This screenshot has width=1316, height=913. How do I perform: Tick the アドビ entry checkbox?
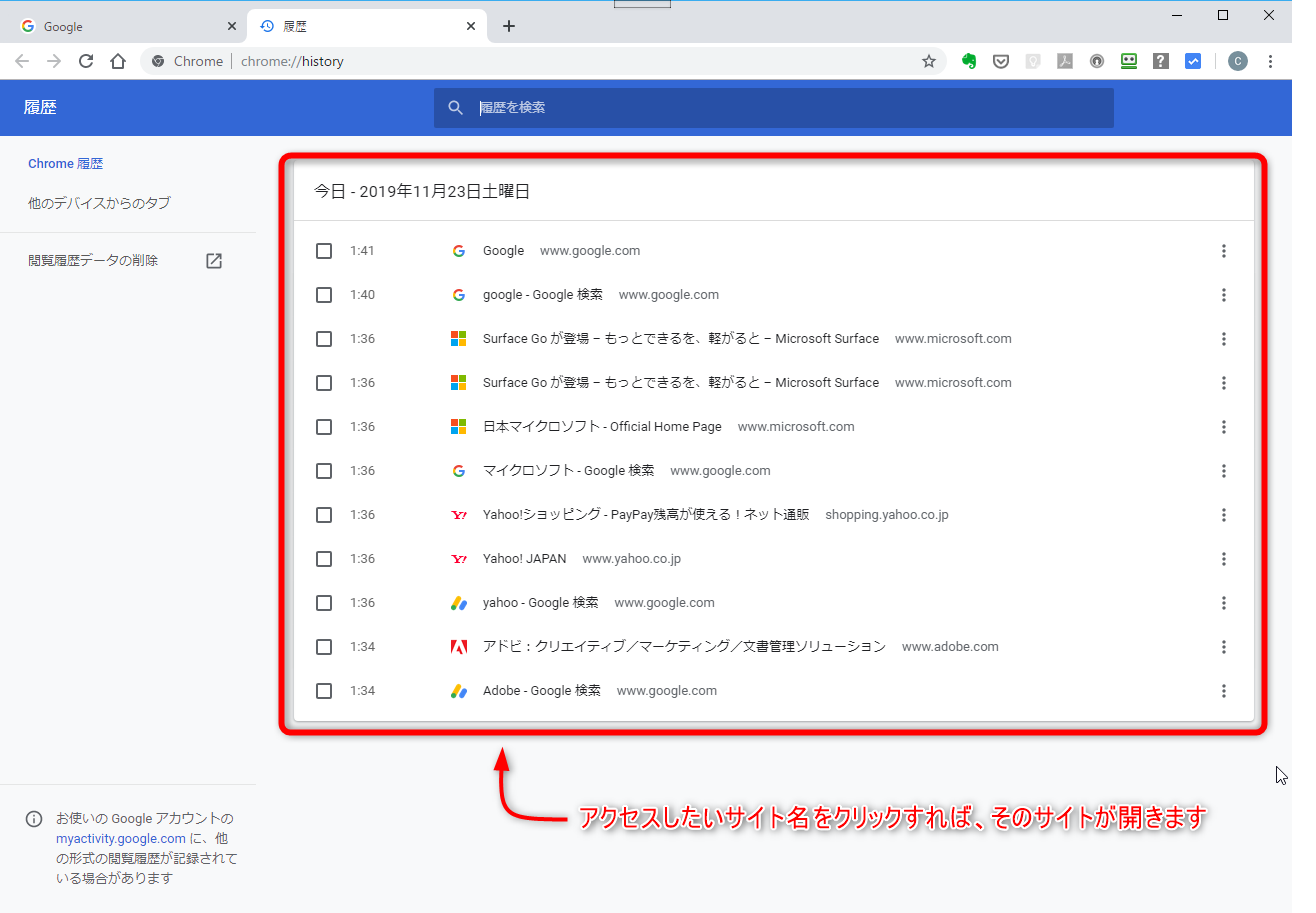pyautogui.click(x=324, y=647)
